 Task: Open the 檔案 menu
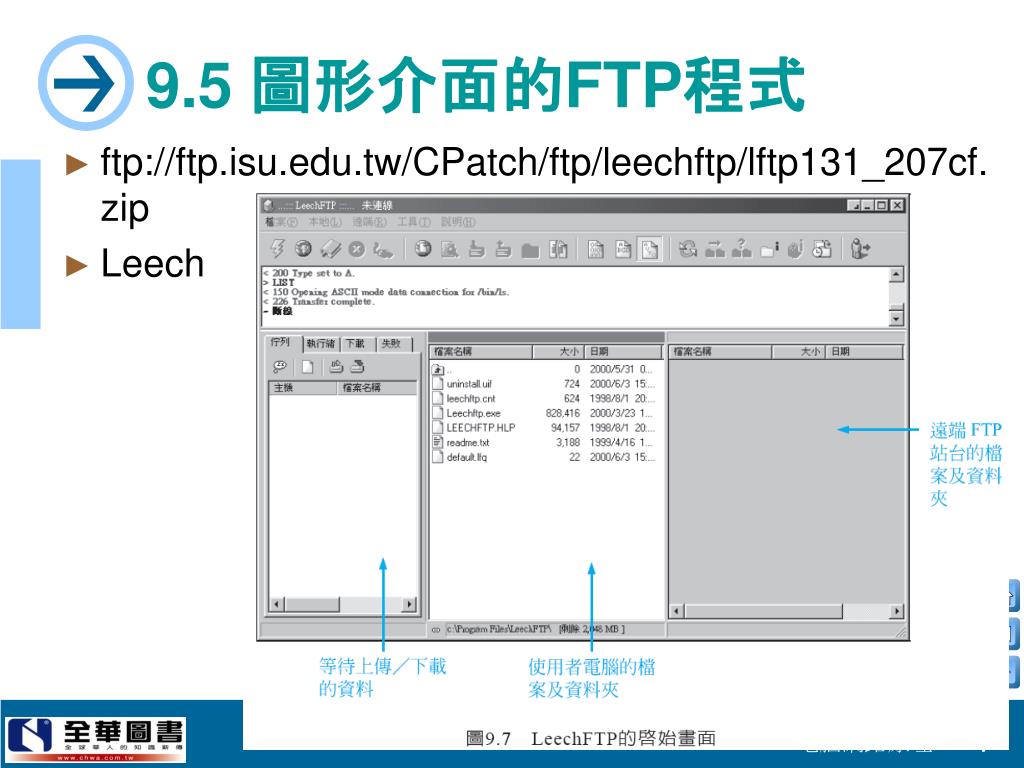281,222
